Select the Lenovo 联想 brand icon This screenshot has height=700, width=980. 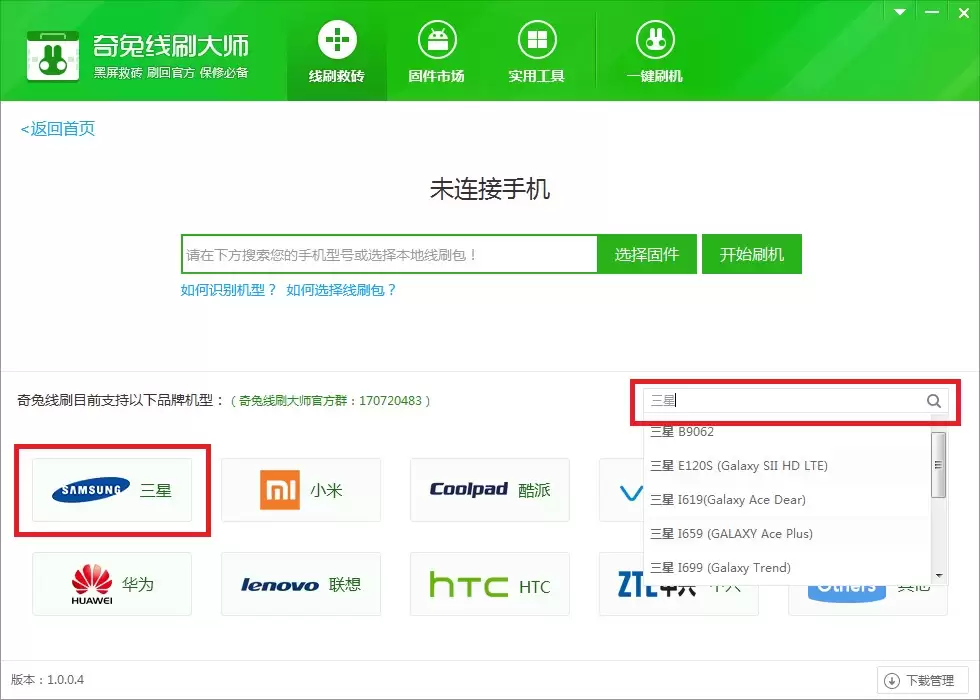(x=300, y=584)
